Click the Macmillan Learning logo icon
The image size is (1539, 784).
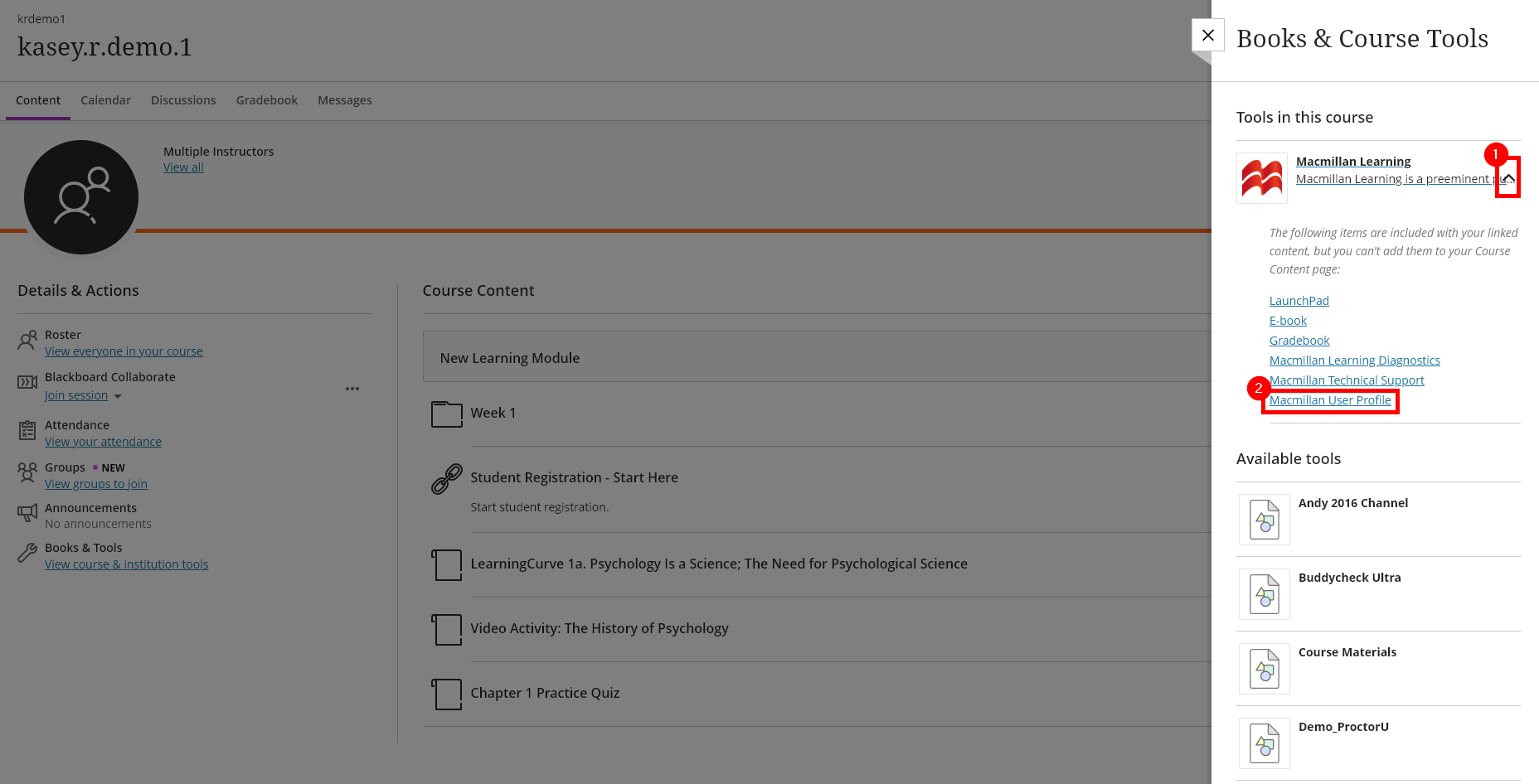click(x=1261, y=177)
